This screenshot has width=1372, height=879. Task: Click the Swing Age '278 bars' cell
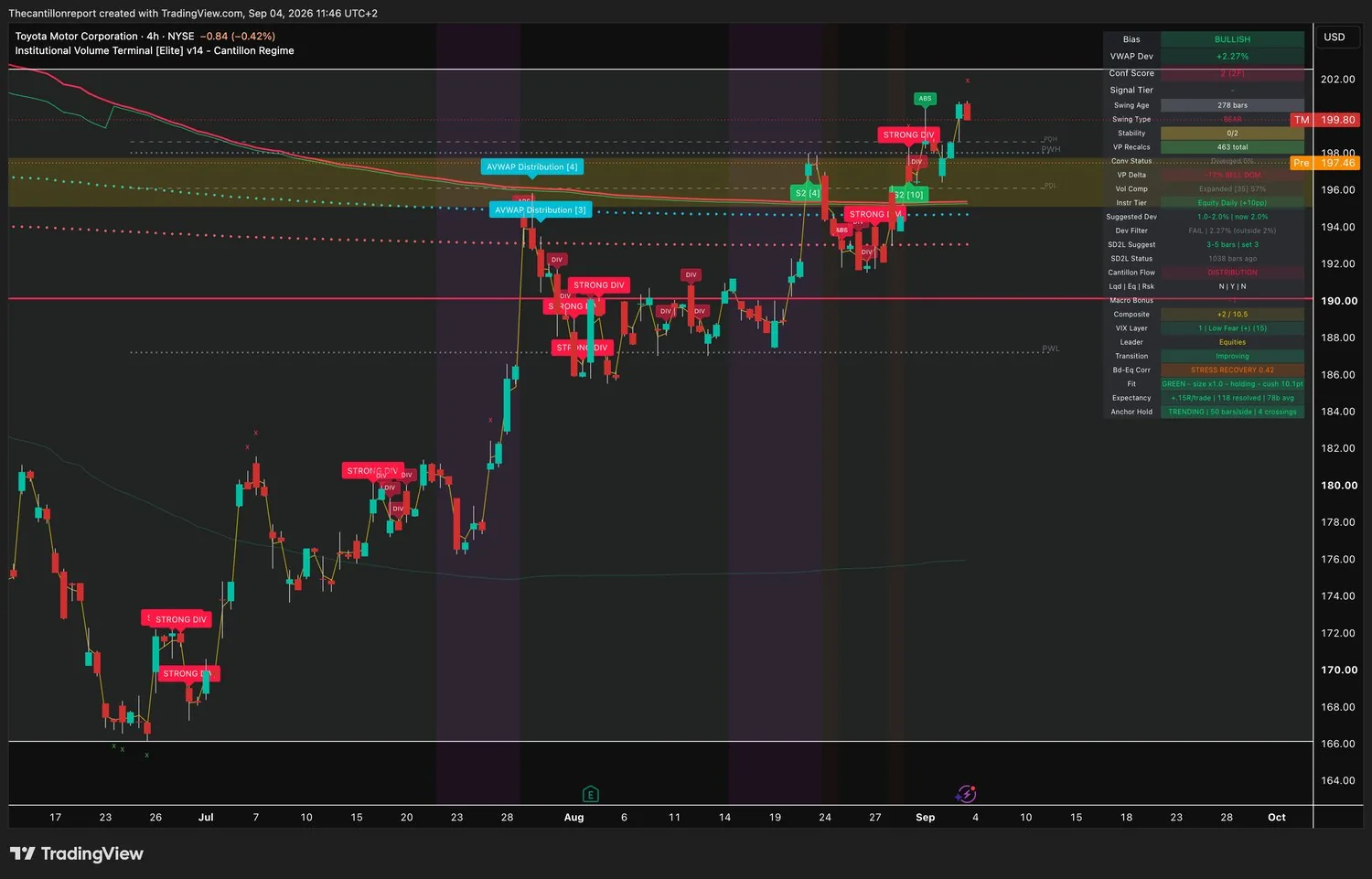coord(1232,105)
